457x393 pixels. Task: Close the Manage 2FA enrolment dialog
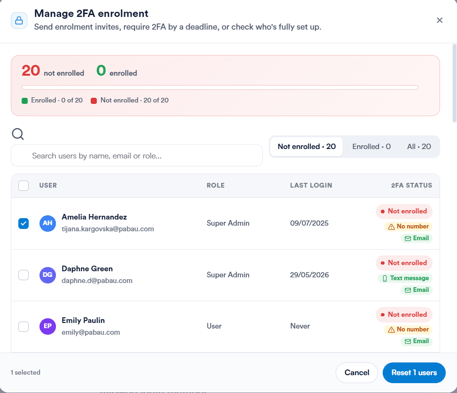click(440, 20)
